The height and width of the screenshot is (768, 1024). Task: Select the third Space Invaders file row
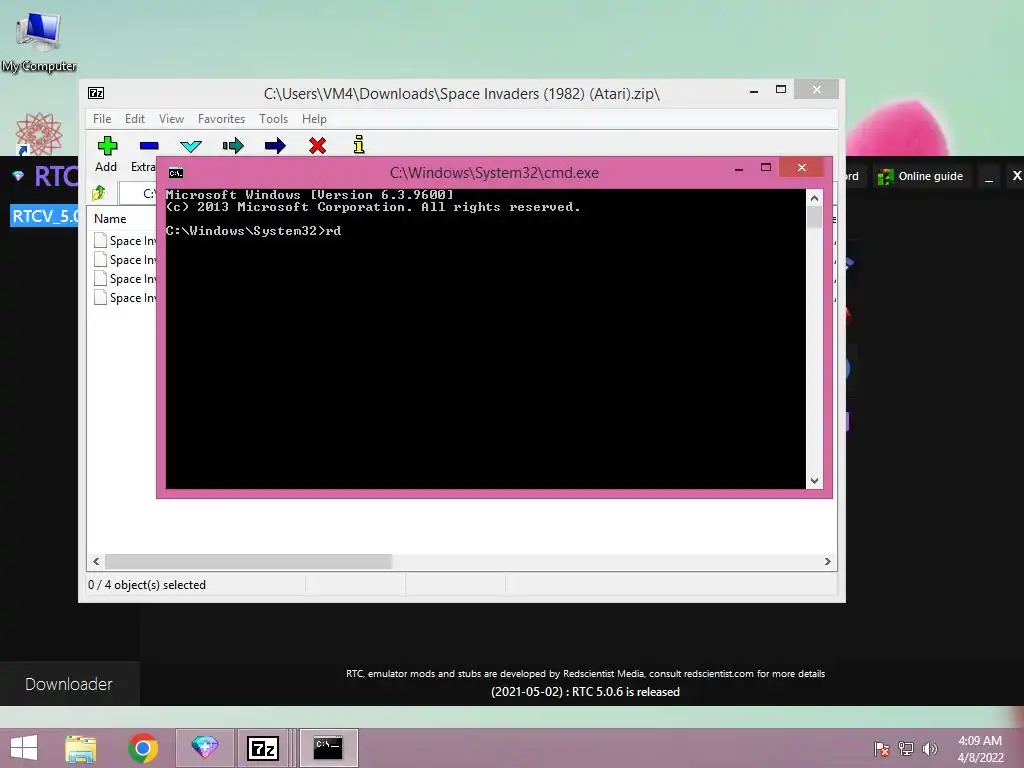(x=125, y=278)
